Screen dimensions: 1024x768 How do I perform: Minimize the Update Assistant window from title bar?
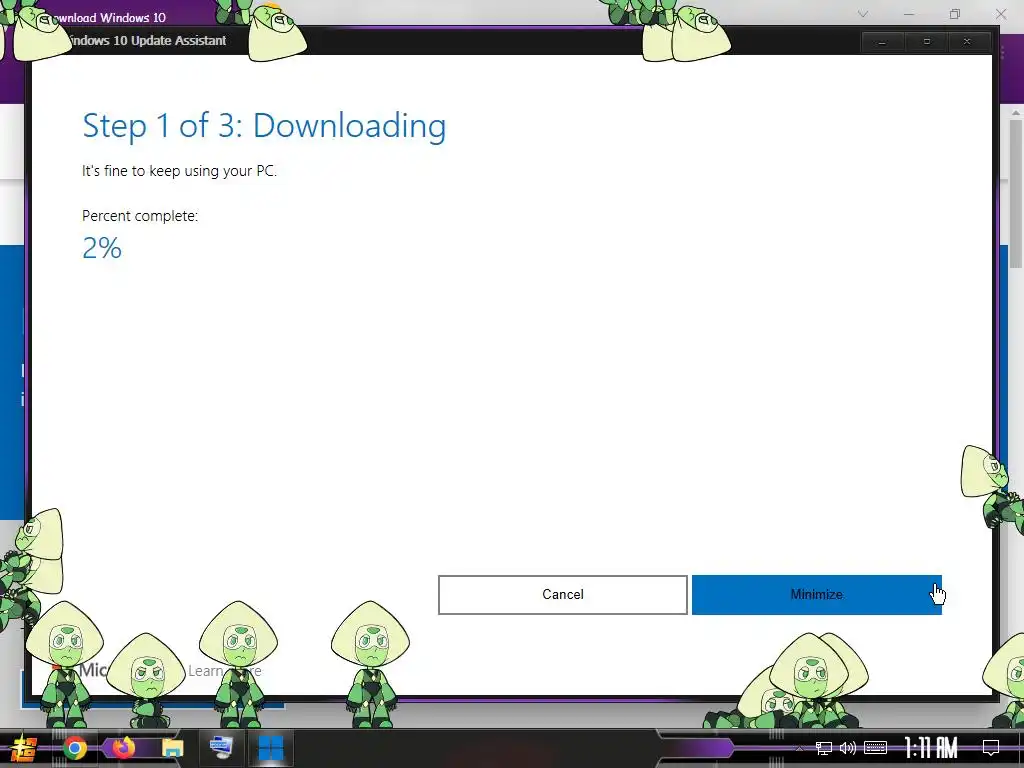(882, 42)
